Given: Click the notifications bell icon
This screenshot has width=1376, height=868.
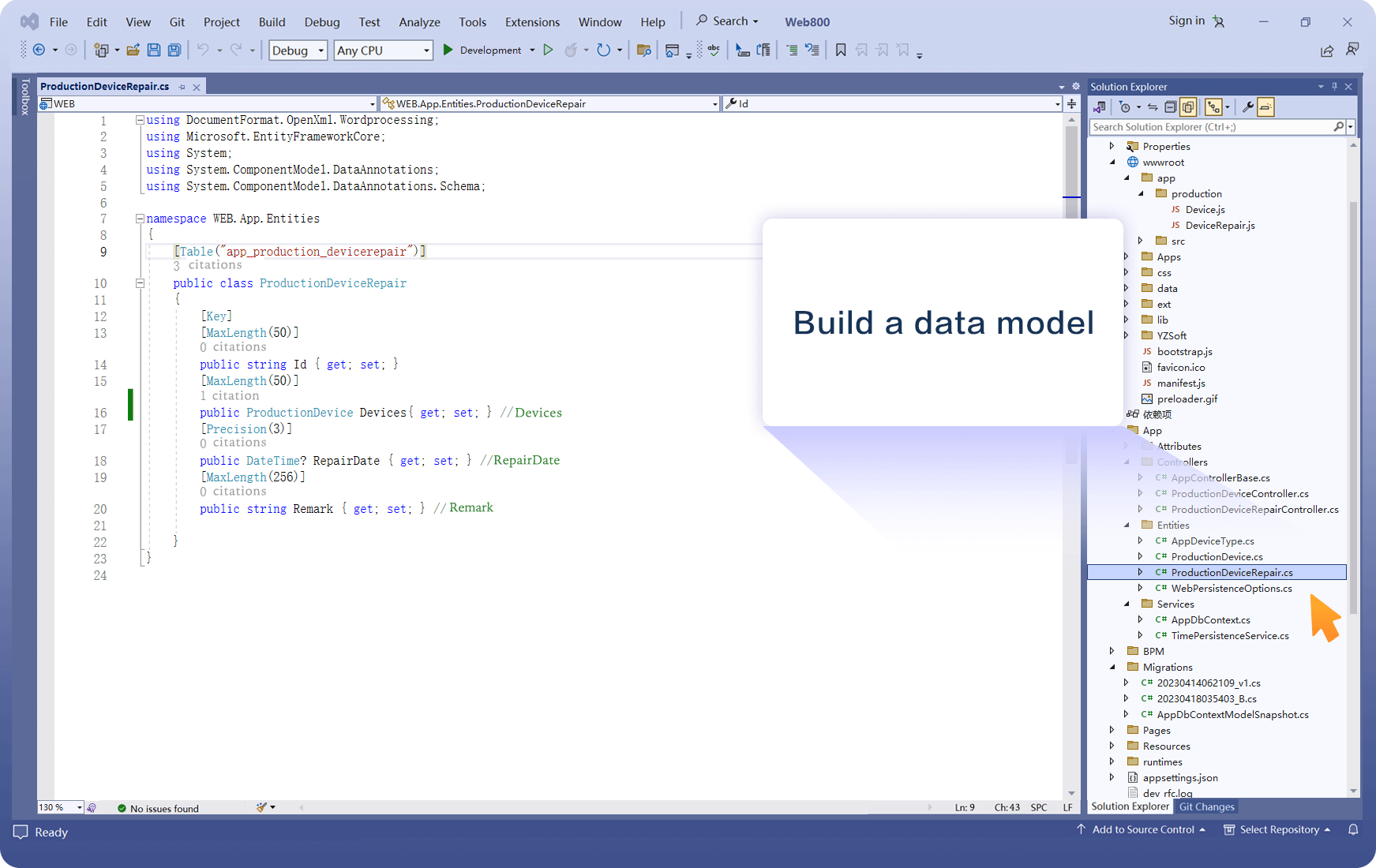Looking at the screenshot, I should pyautogui.click(x=1353, y=829).
